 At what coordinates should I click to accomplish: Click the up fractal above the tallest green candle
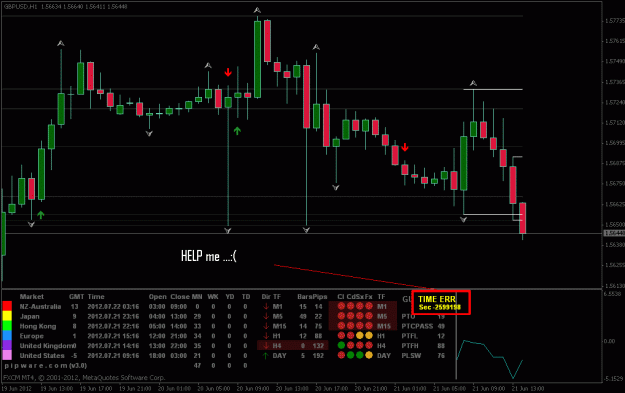257,10
